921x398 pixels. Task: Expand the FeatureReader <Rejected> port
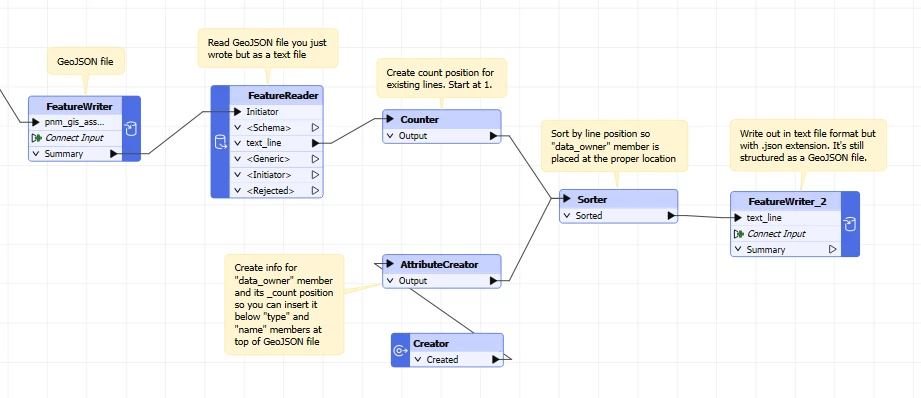coord(237,190)
